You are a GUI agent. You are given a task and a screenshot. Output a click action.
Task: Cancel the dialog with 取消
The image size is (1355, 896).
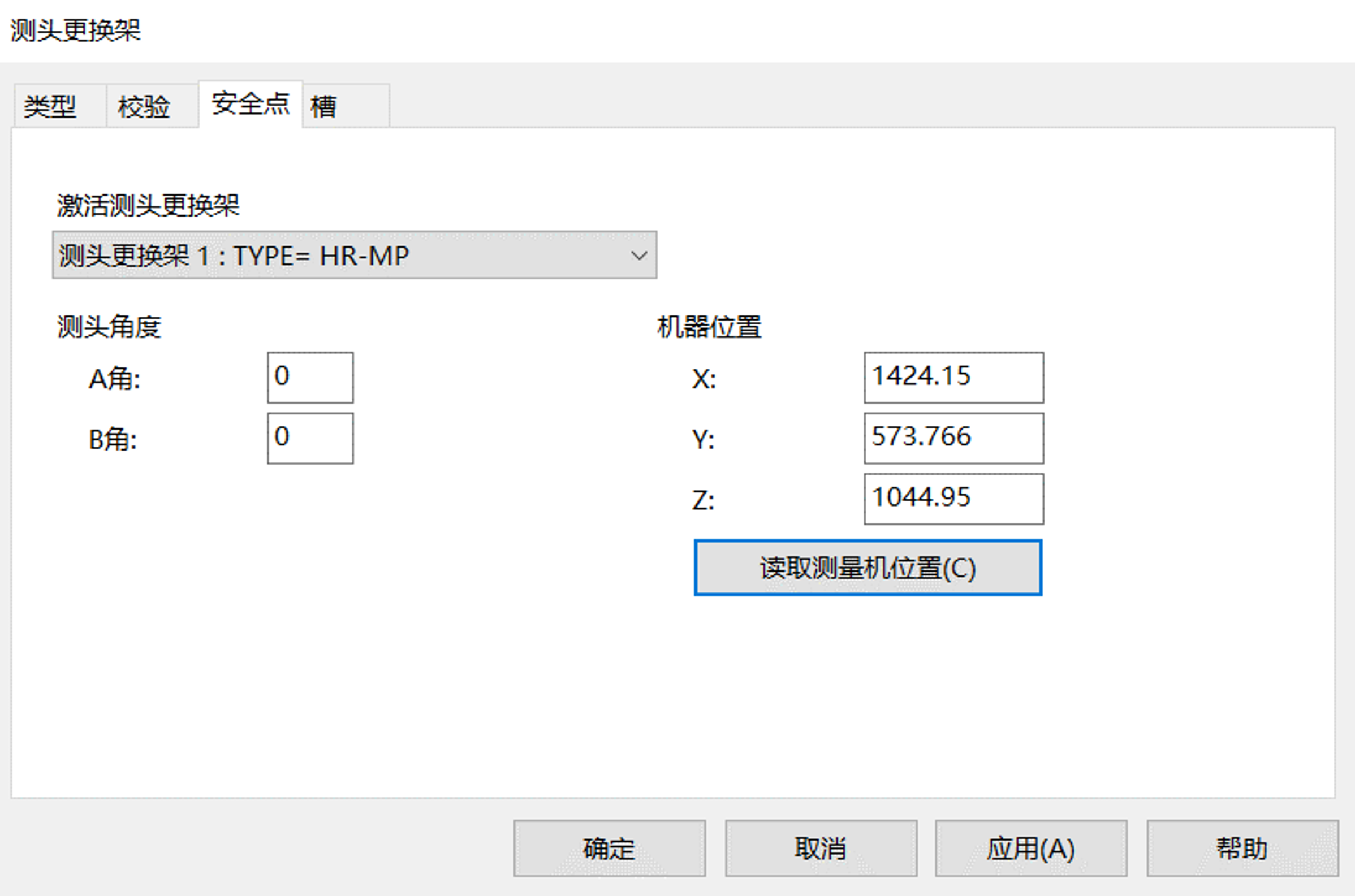(821, 849)
